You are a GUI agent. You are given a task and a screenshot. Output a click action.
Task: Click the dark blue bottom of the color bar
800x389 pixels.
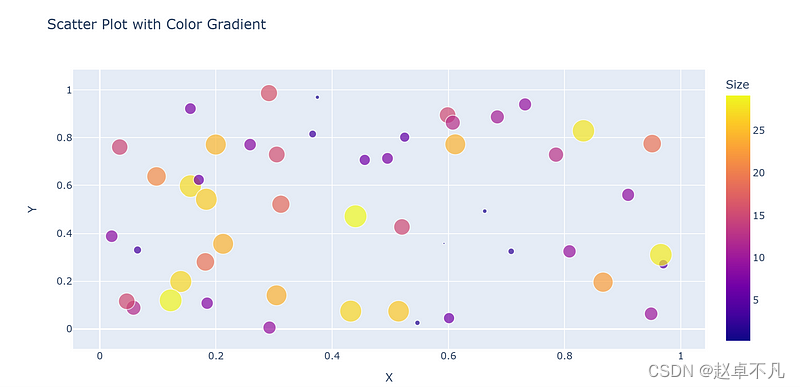738,334
